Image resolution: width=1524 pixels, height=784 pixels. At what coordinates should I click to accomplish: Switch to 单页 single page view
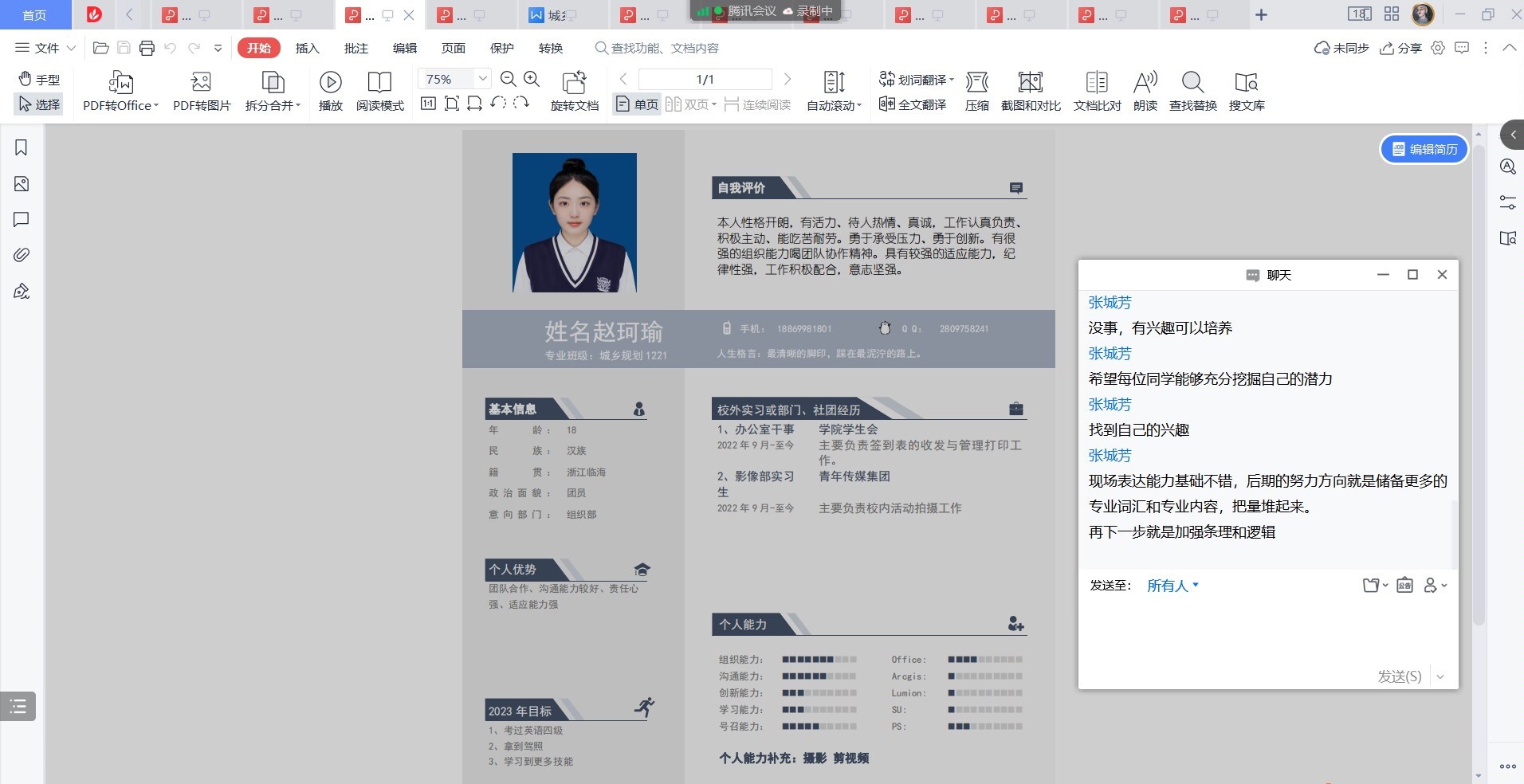click(637, 104)
